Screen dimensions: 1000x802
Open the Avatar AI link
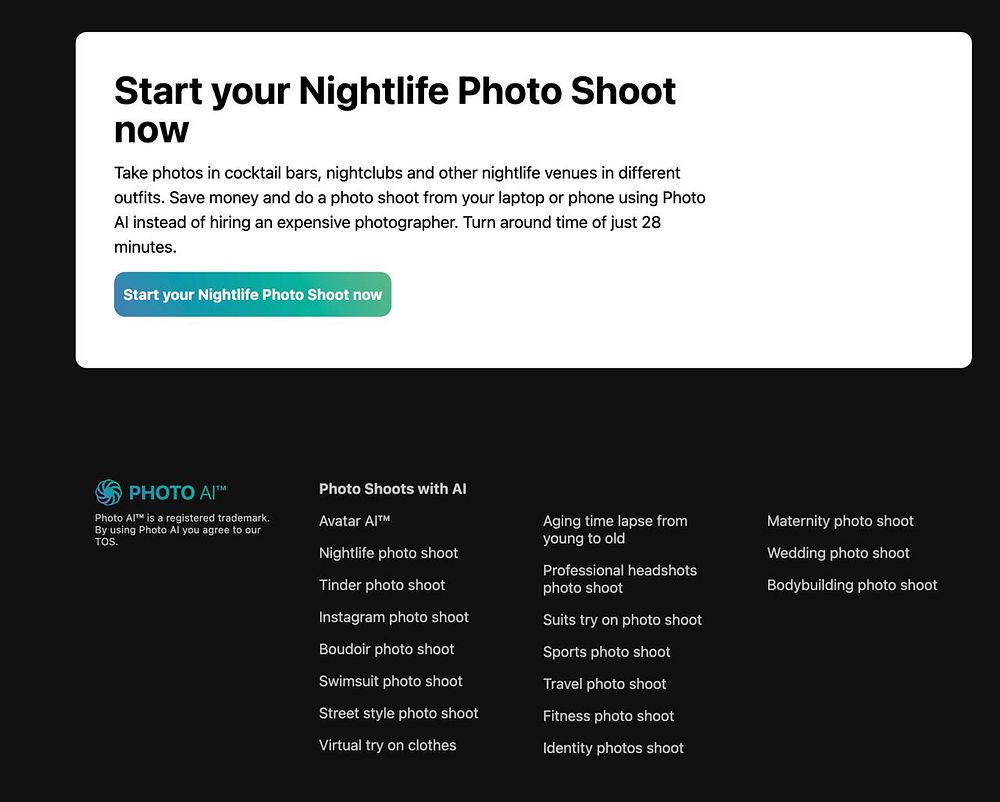tap(355, 521)
